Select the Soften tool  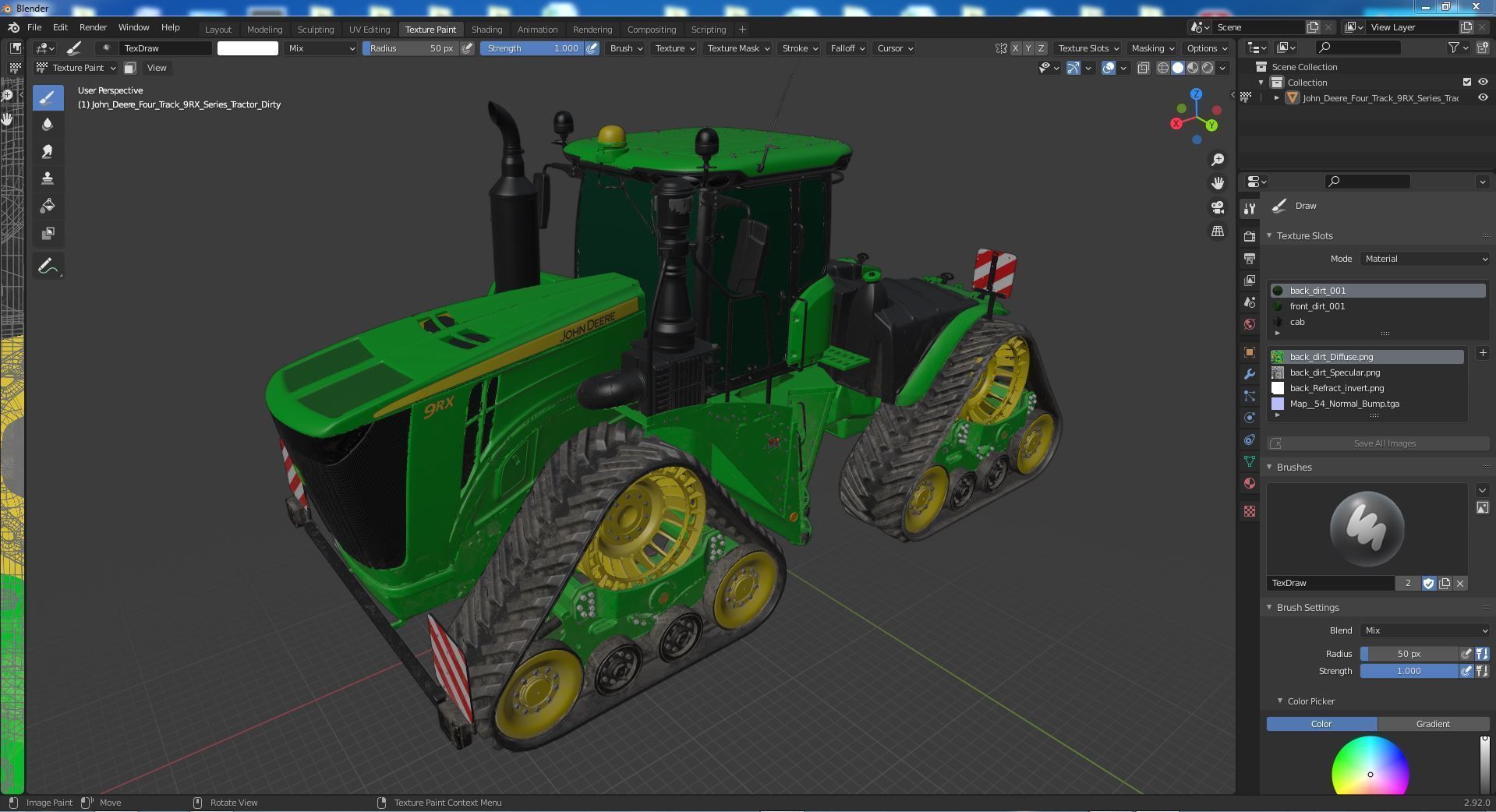click(48, 125)
